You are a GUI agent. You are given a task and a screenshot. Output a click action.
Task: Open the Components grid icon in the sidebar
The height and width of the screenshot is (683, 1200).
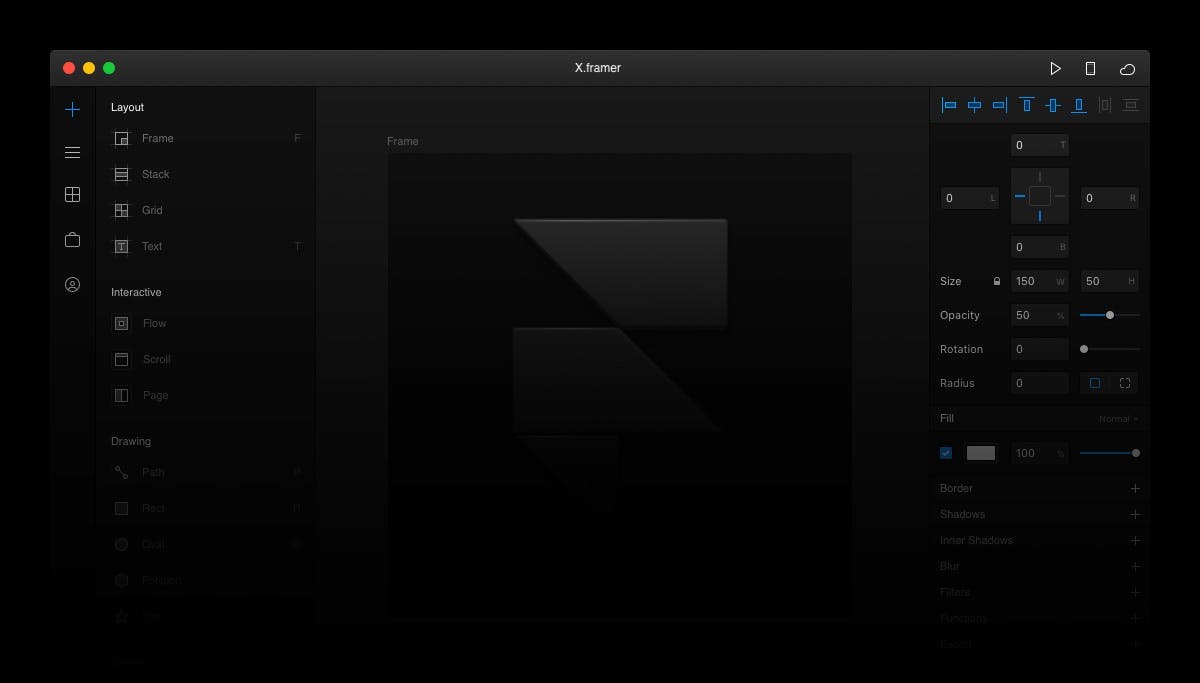(x=72, y=195)
